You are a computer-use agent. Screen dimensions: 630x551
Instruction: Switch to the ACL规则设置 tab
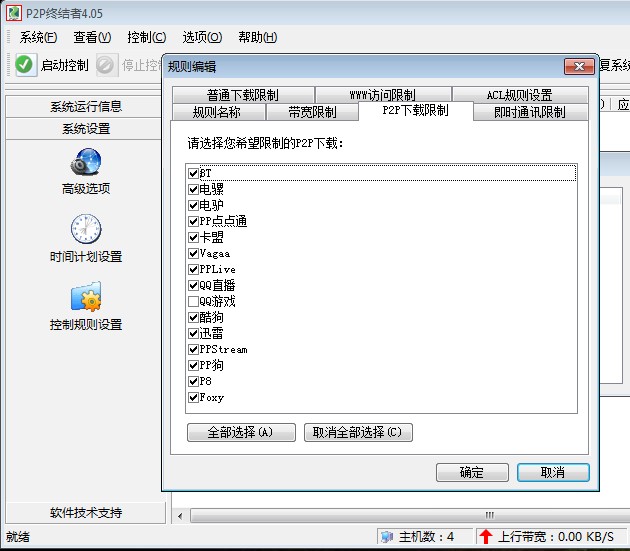[520, 95]
